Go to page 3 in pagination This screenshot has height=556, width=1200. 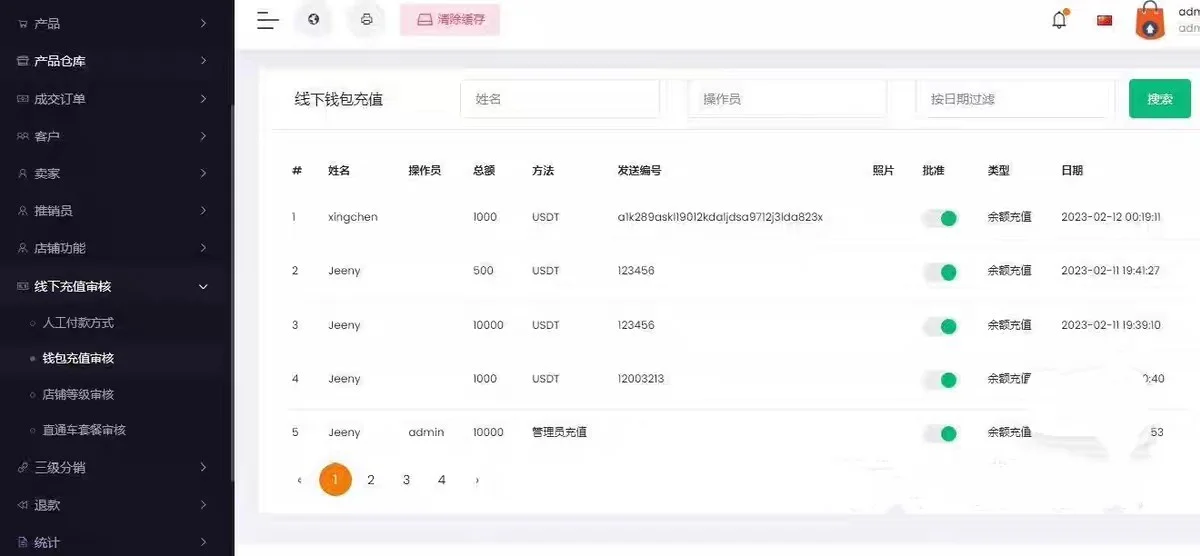406,480
